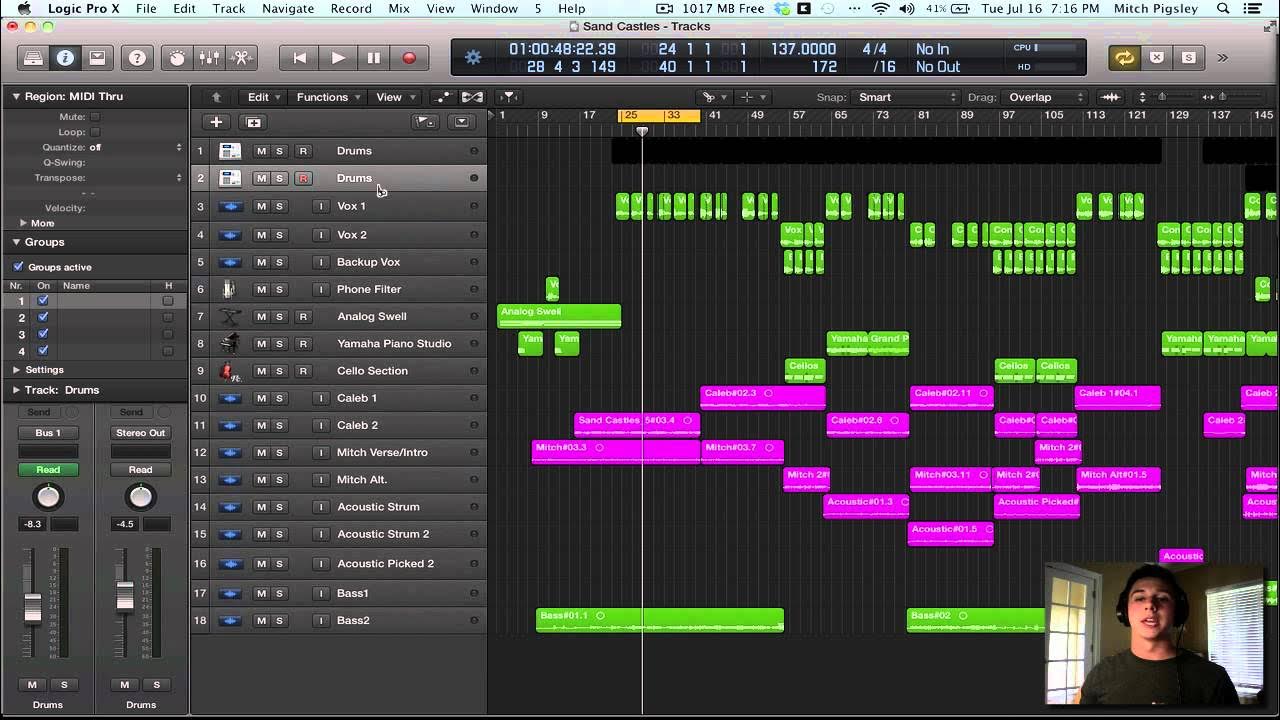Pause playback in the transport
Viewport: 1280px width, 720px height.
click(373, 58)
